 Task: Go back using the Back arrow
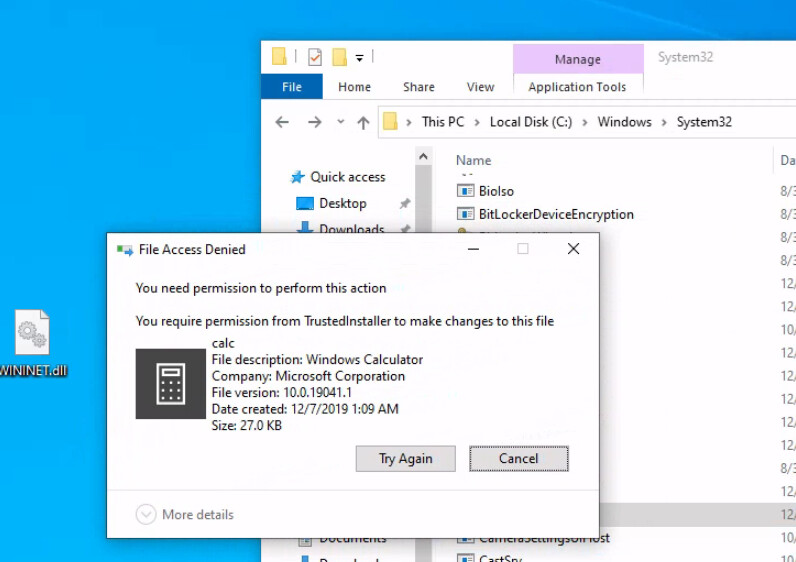282,122
